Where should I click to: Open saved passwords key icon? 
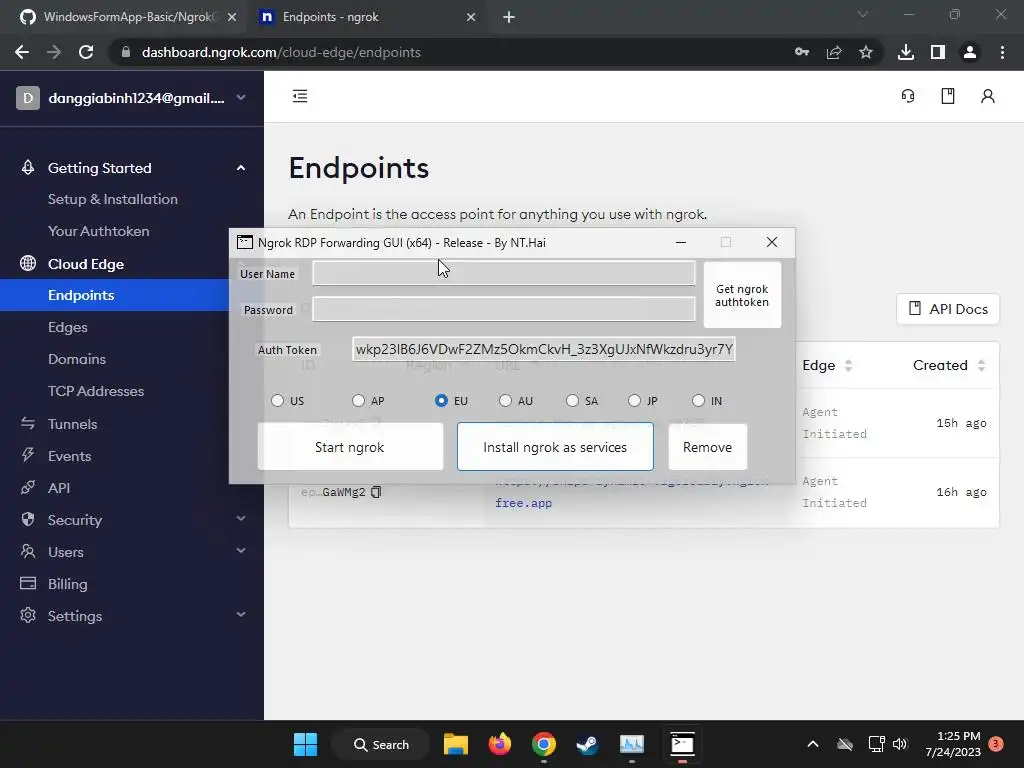[802, 52]
